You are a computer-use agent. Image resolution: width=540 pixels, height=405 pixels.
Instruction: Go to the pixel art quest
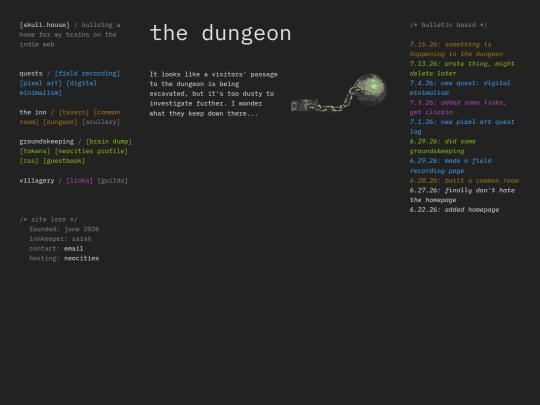[x=41, y=83]
